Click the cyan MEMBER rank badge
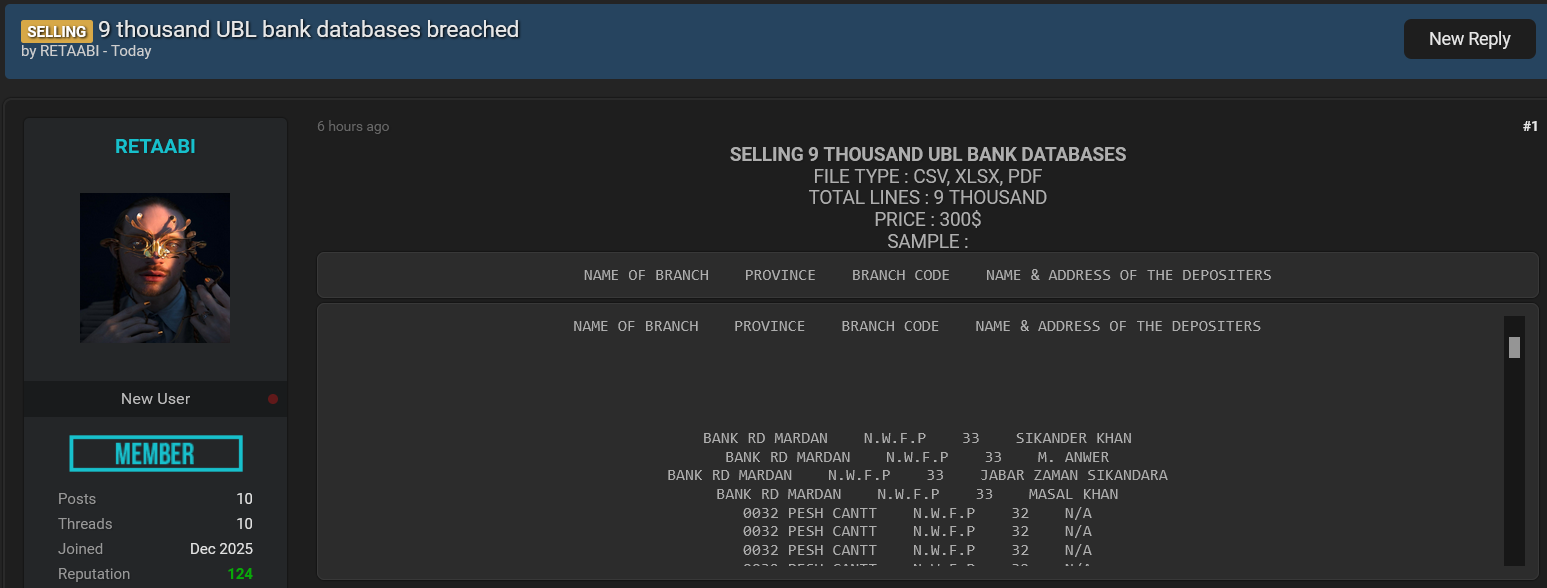Viewport: 1547px width, 588px height. pos(155,454)
